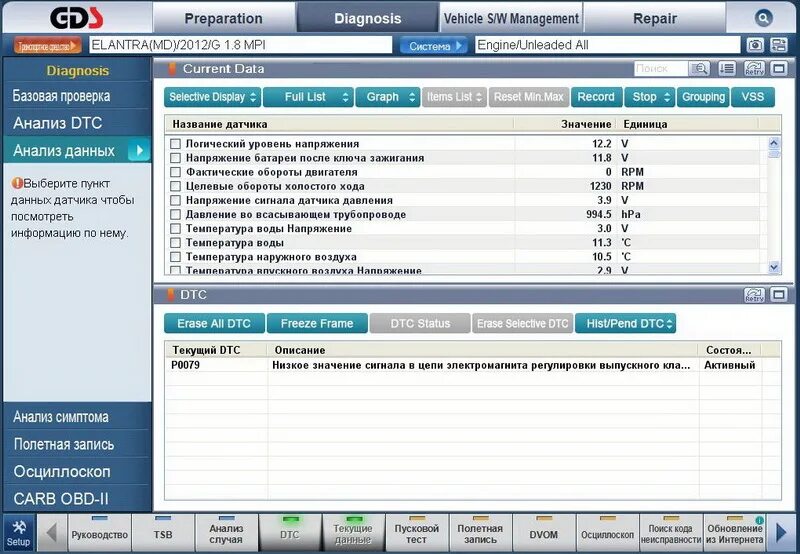Screen dimensions: 800x554
Task: Click the VSS button
Action: (753, 97)
